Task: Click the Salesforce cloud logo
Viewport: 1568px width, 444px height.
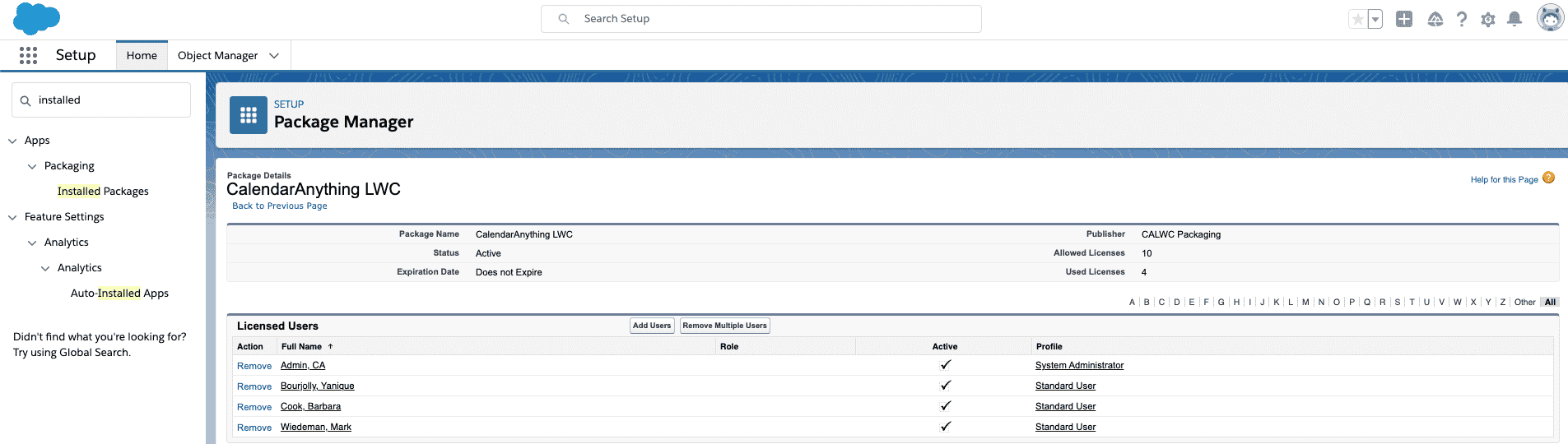Action: click(36, 18)
